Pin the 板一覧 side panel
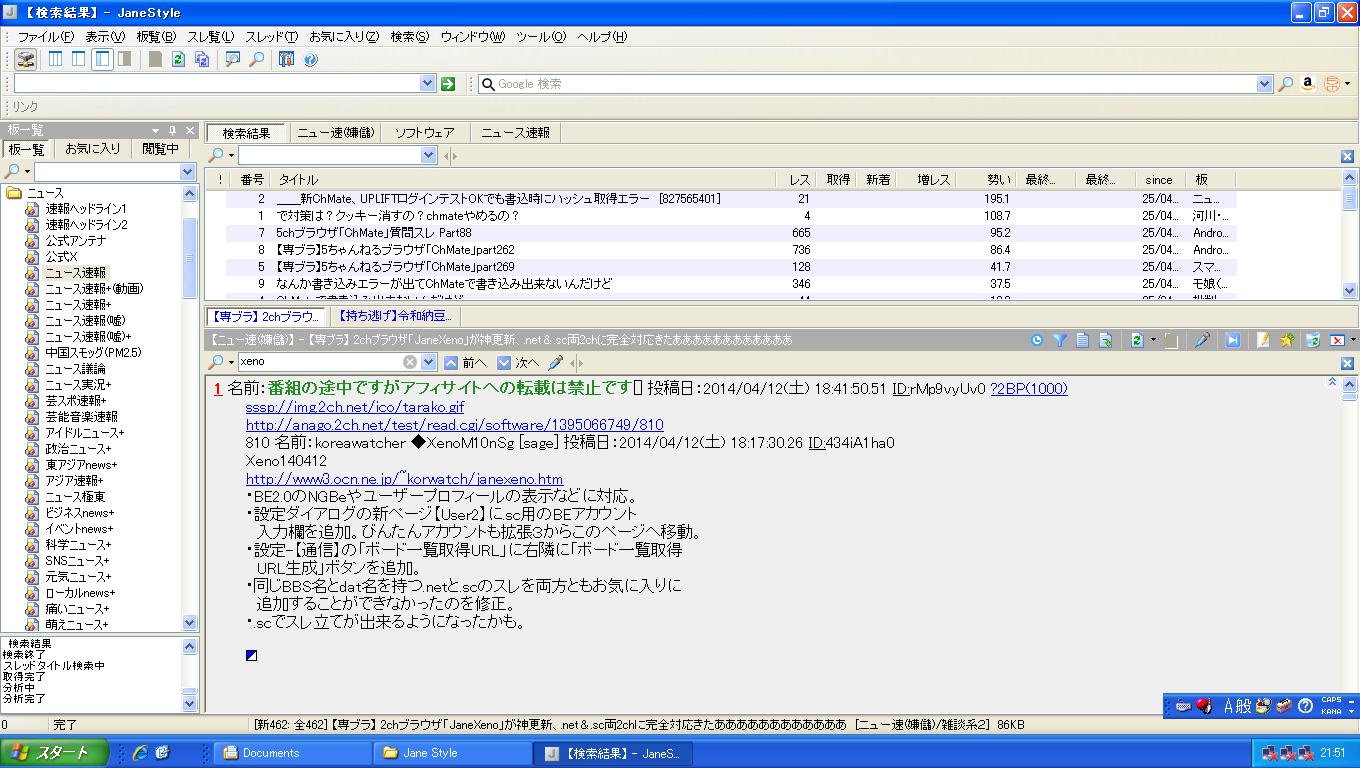 pos(172,131)
